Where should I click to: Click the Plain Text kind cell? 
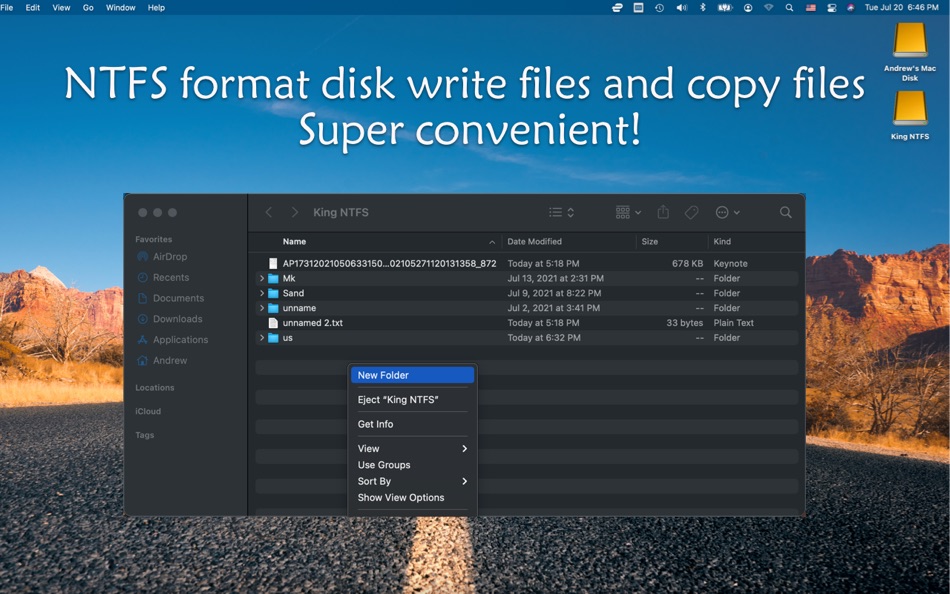coord(734,322)
